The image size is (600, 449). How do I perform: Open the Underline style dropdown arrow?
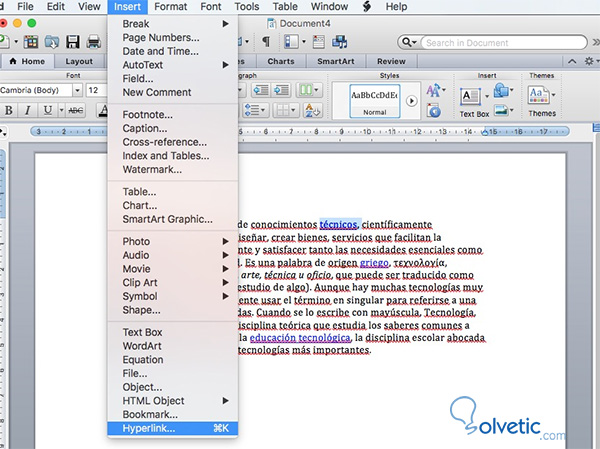(x=61, y=111)
